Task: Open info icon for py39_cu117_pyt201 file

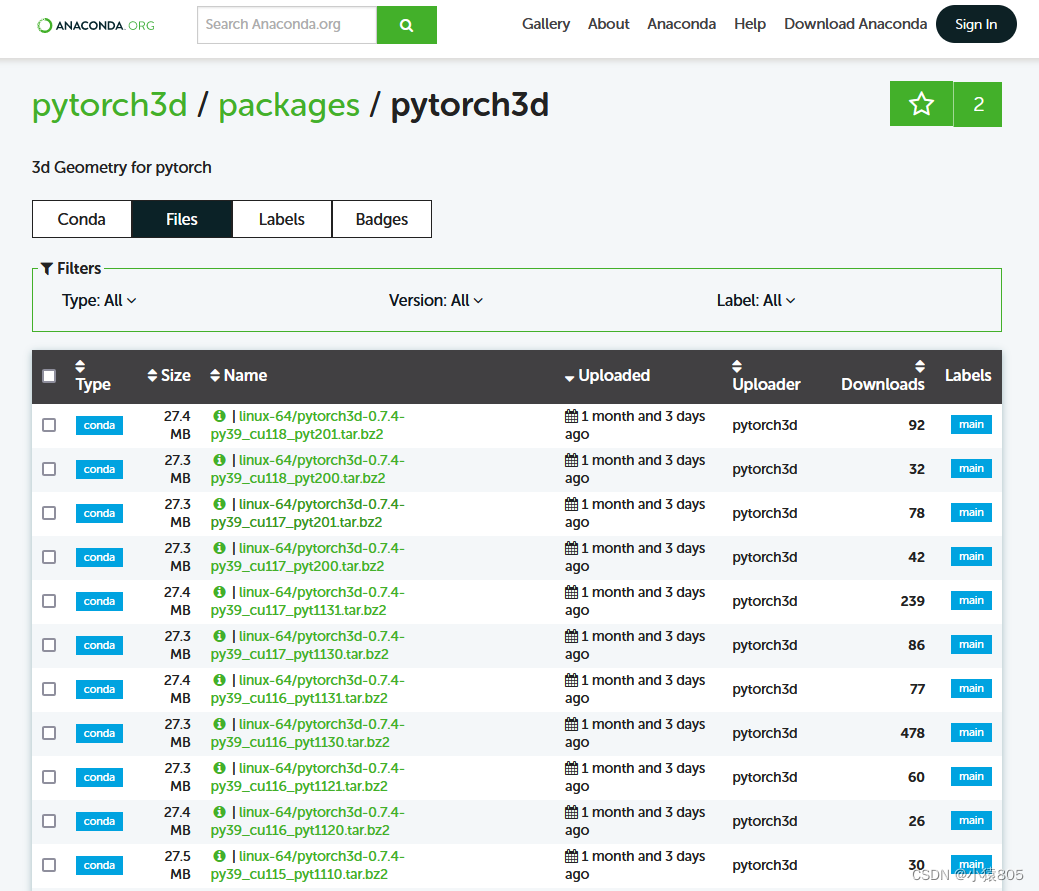Action: coord(219,504)
